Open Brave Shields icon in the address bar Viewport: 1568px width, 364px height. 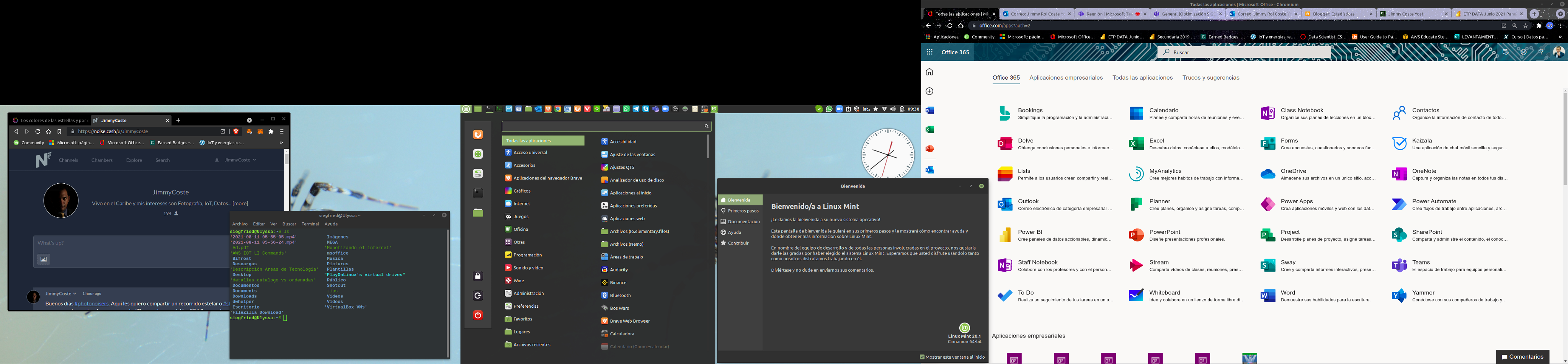pyautogui.click(x=236, y=132)
